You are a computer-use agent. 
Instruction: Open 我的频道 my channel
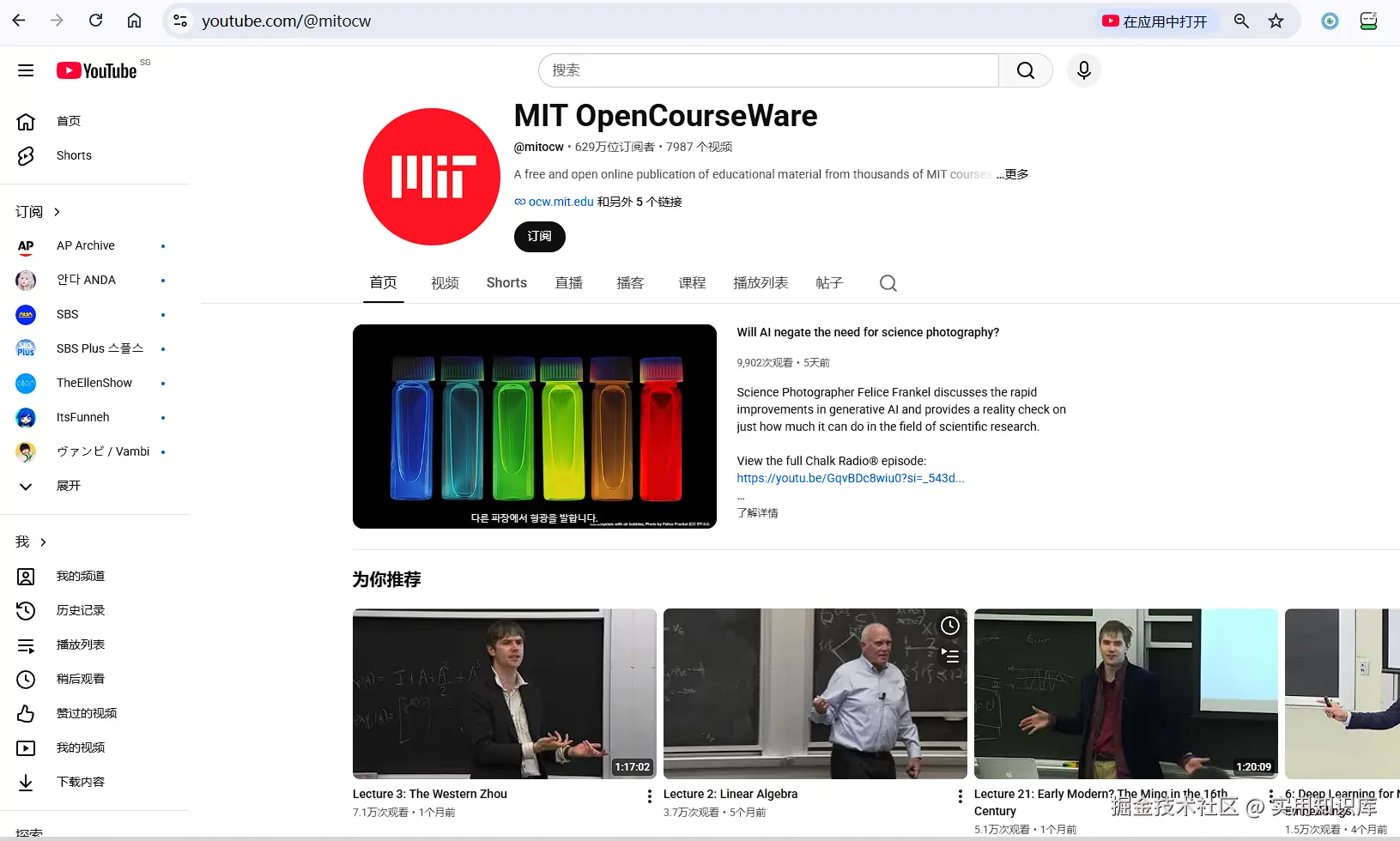pos(94,576)
